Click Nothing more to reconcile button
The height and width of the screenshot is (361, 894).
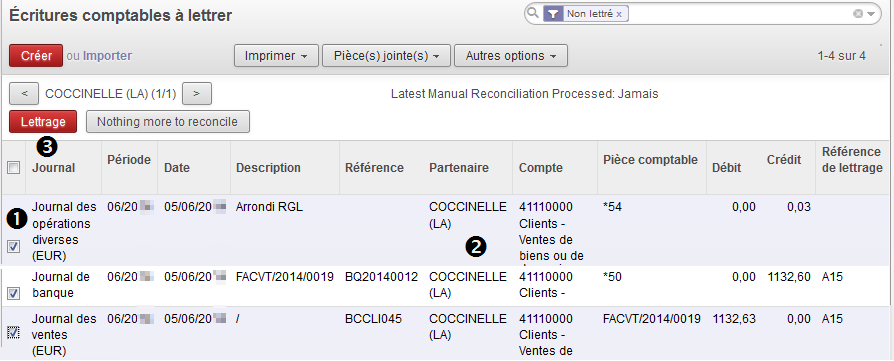pos(168,121)
